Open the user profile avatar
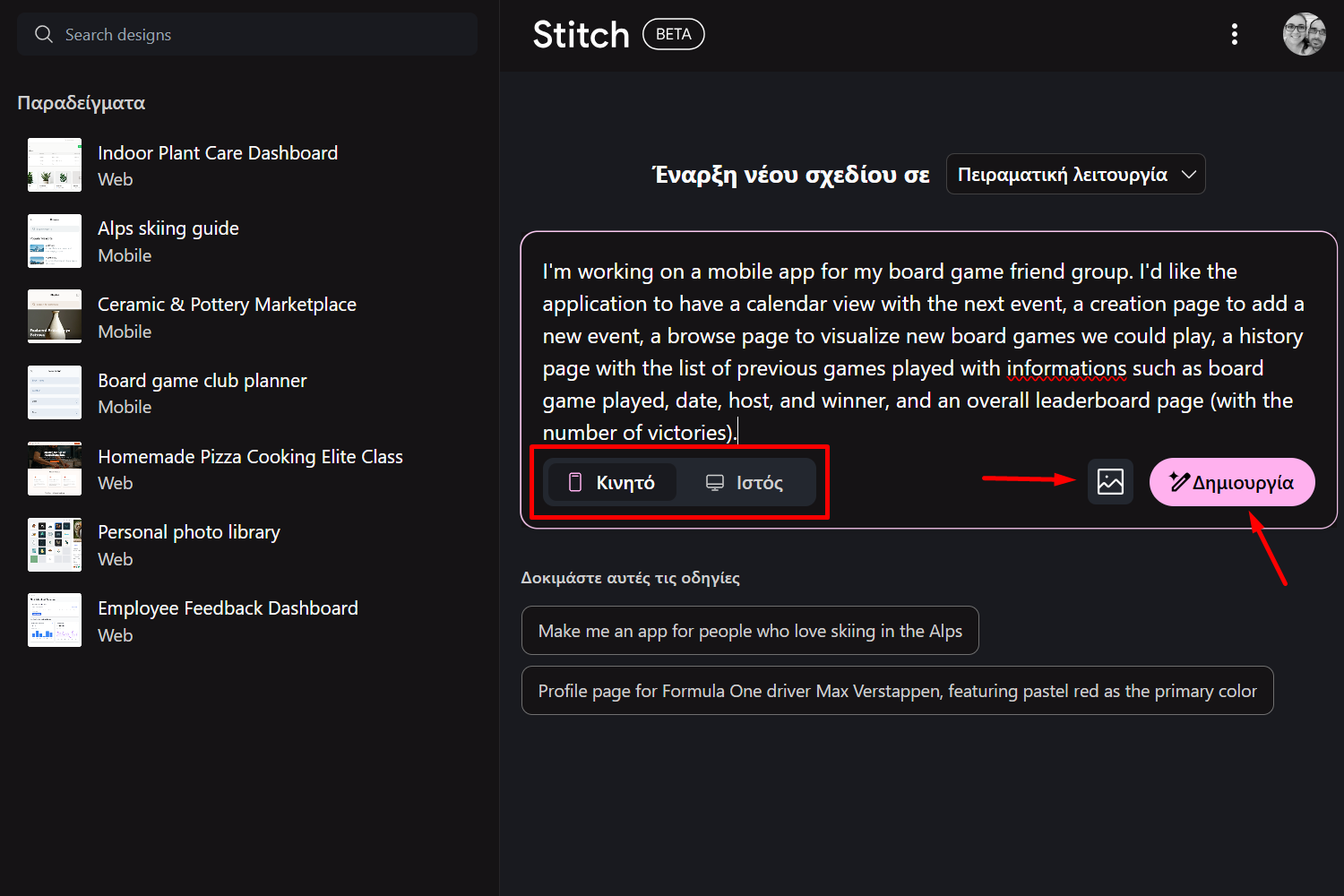The image size is (1344, 896). [x=1305, y=34]
